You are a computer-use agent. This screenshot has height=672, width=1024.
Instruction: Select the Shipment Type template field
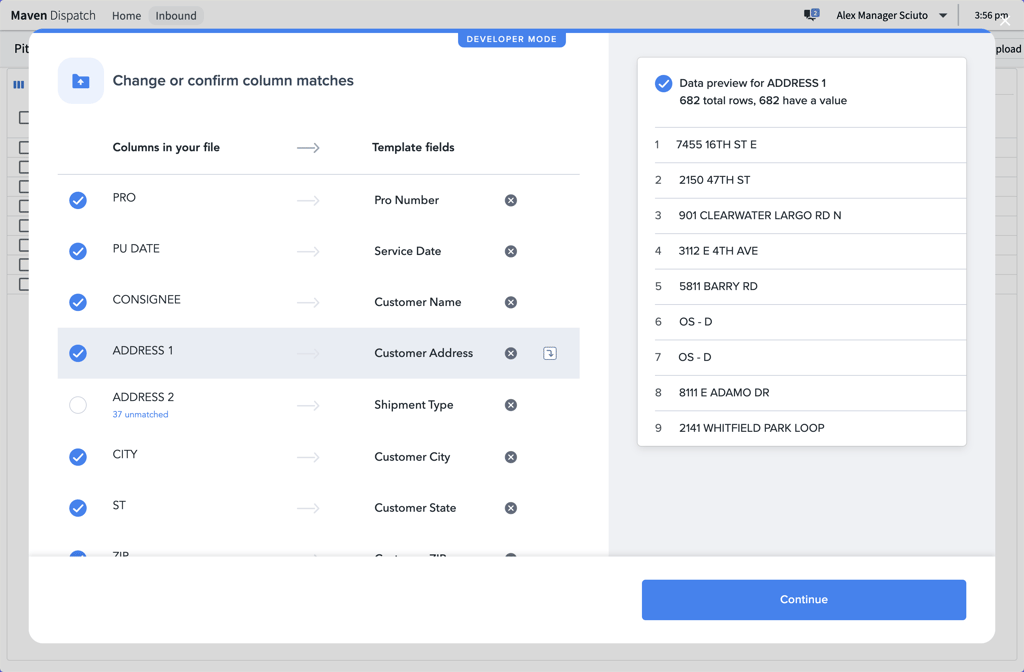point(413,405)
